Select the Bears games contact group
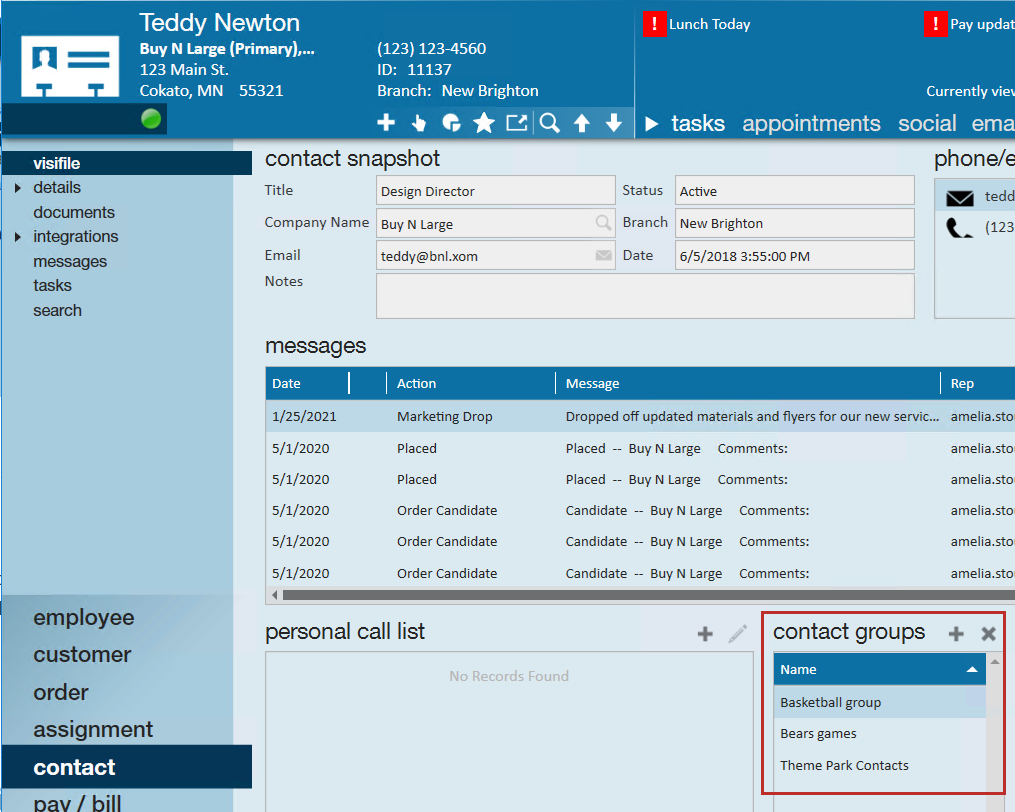 click(x=880, y=734)
